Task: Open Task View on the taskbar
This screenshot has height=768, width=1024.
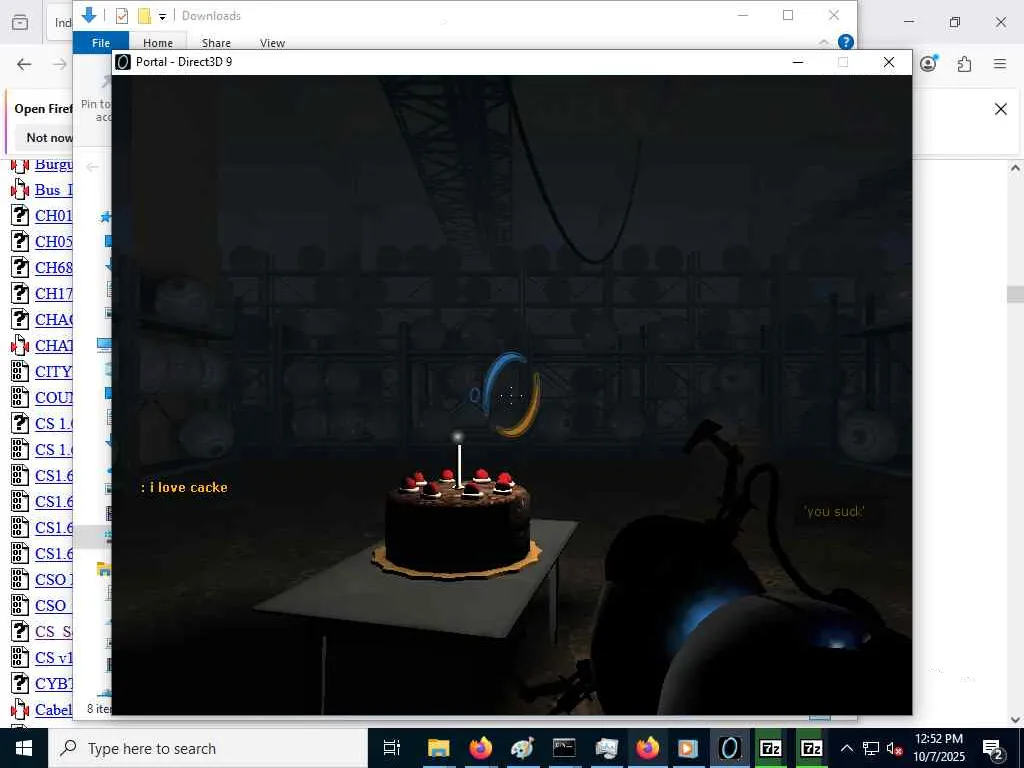Action: [x=391, y=748]
